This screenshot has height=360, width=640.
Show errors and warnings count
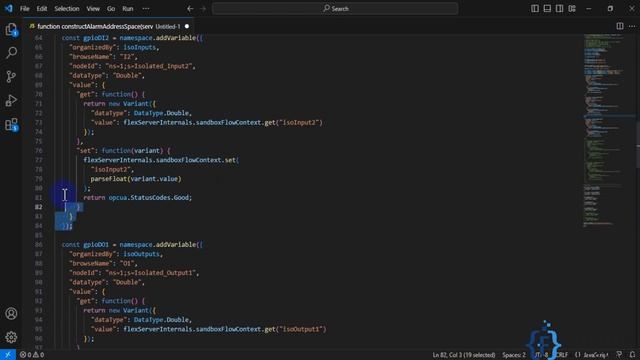tap(32, 355)
